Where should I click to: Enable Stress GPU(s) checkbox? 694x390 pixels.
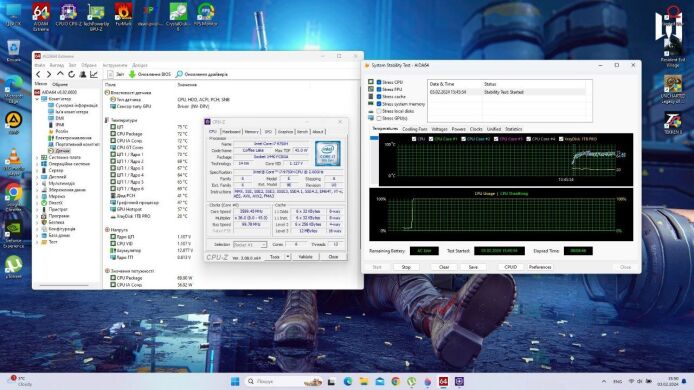[379, 118]
